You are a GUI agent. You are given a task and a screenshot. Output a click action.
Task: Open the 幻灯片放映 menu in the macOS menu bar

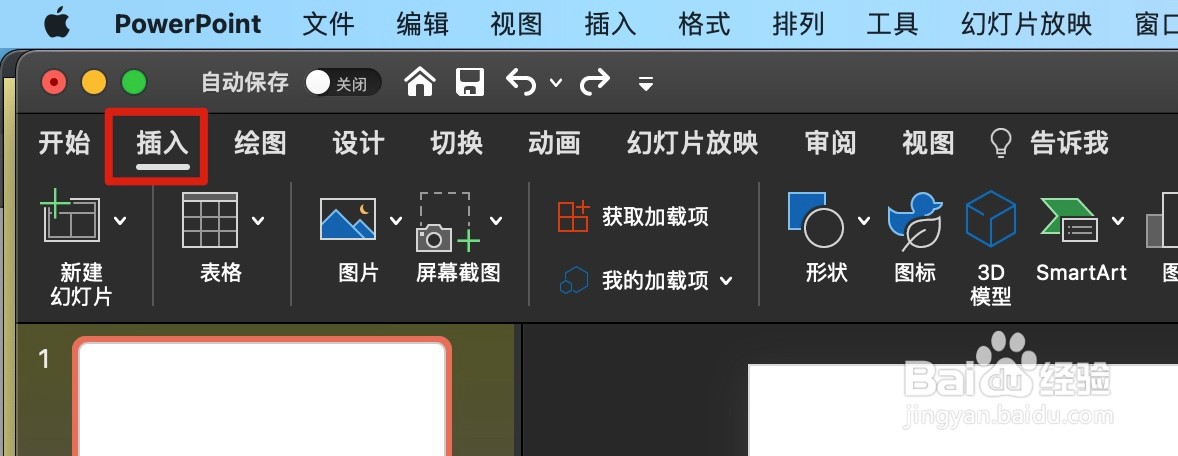tap(1026, 24)
